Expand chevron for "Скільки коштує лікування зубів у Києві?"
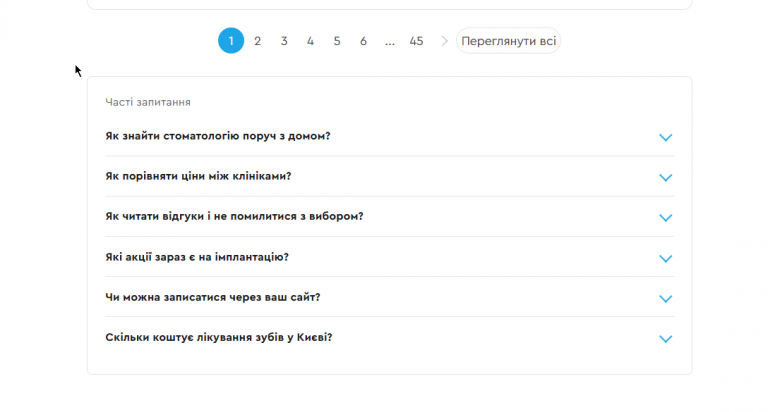 [x=666, y=339]
